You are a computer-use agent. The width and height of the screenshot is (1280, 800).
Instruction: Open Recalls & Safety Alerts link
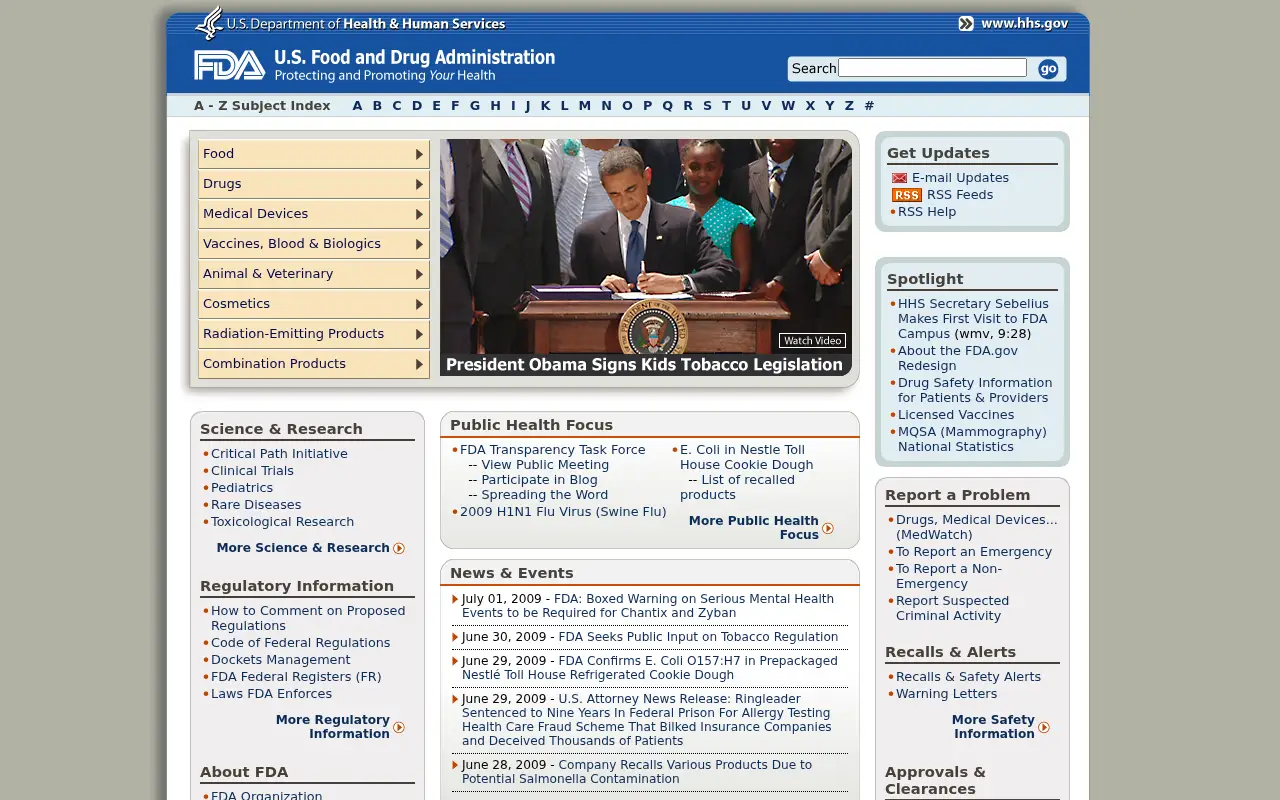tap(968, 677)
